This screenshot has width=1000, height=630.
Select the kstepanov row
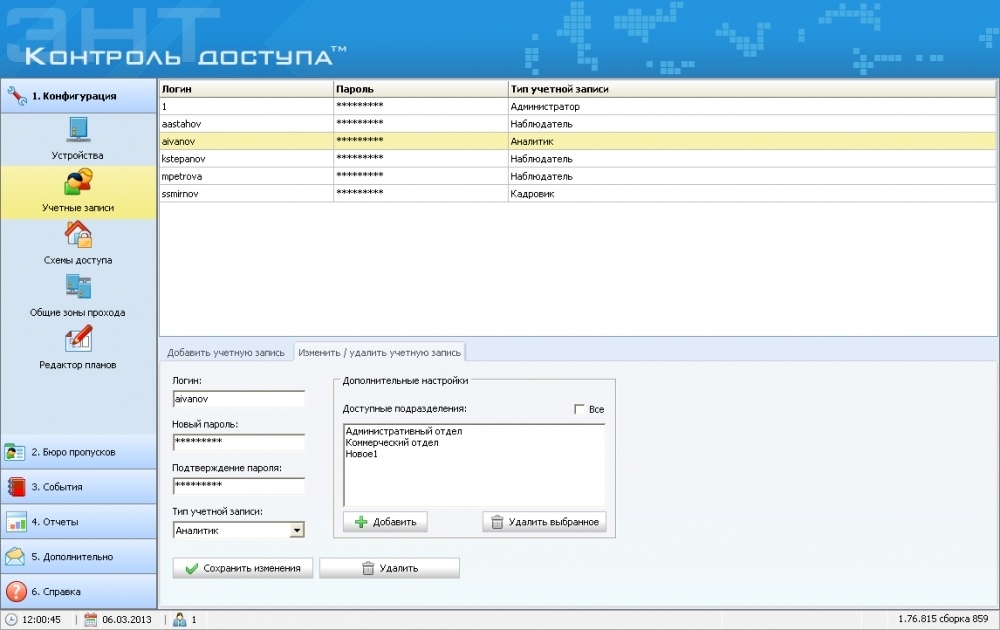(577, 159)
